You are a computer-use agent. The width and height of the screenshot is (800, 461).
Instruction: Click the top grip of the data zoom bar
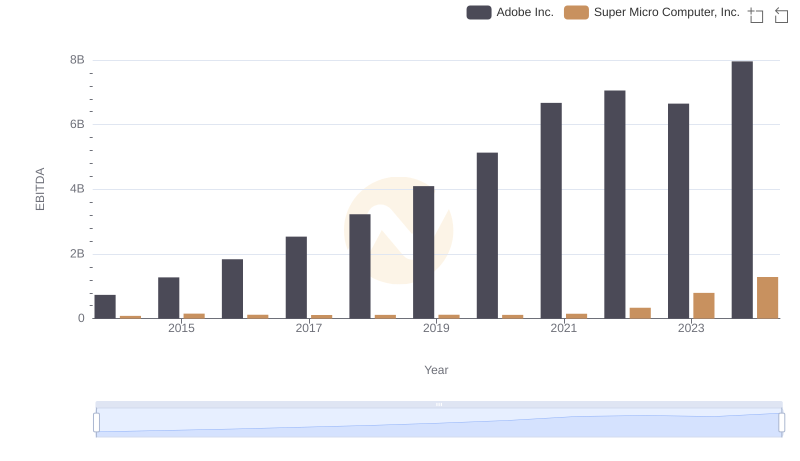point(439,404)
